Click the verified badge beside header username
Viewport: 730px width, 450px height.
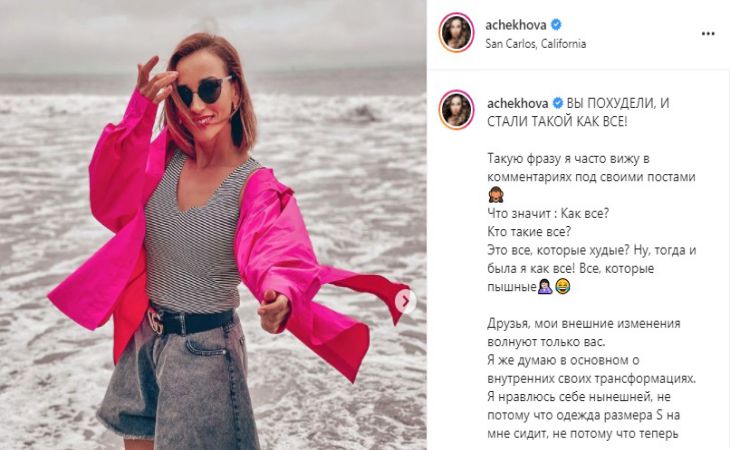coord(556,24)
